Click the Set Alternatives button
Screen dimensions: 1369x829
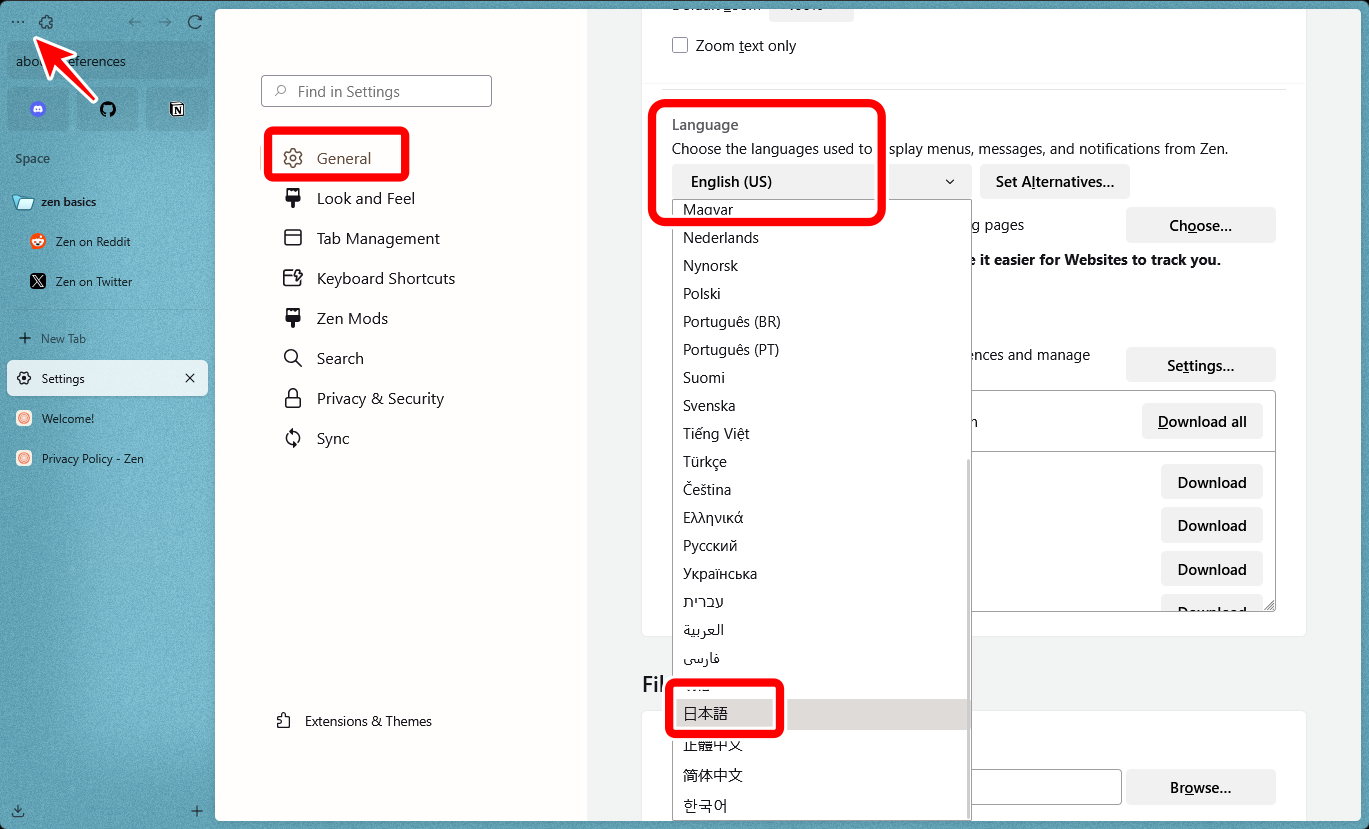tap(1054, 182)
